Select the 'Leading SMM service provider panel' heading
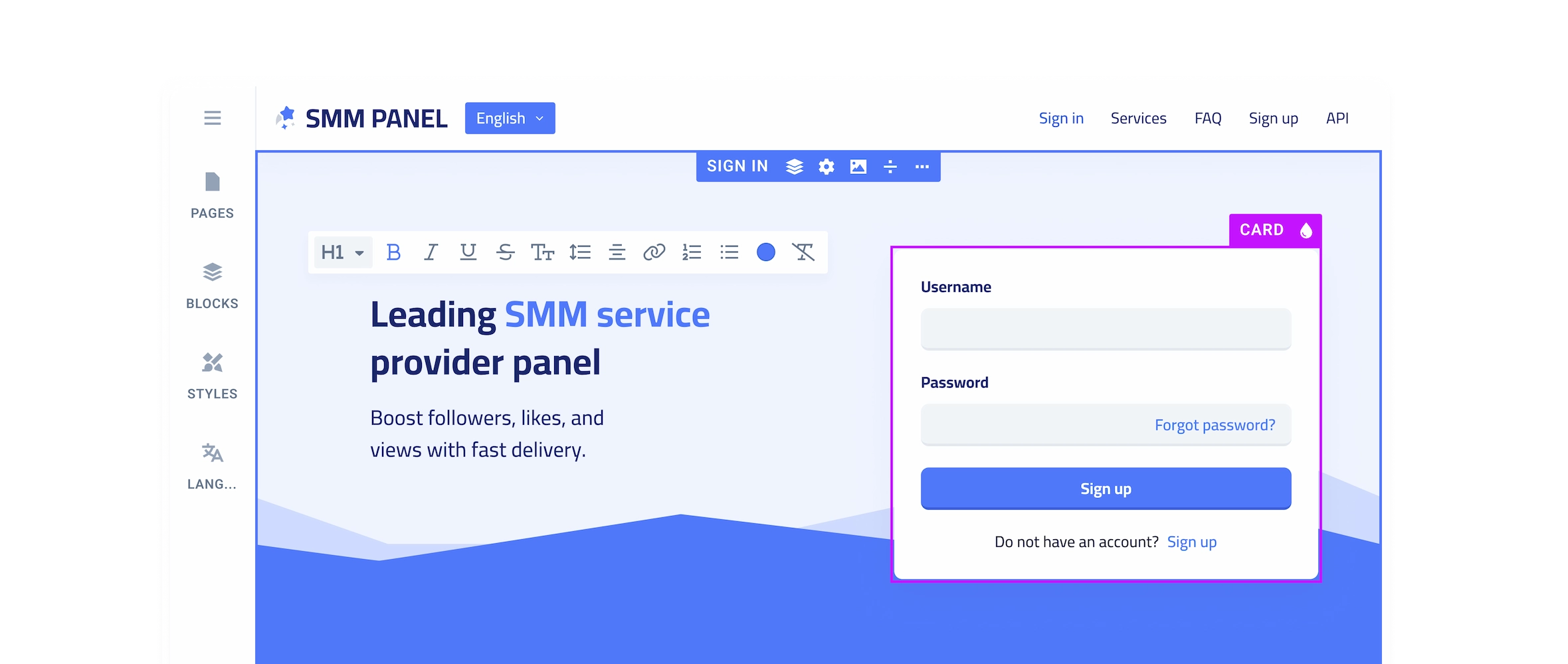This screenshot has height=664, width=1568. (x=539, y=339)
